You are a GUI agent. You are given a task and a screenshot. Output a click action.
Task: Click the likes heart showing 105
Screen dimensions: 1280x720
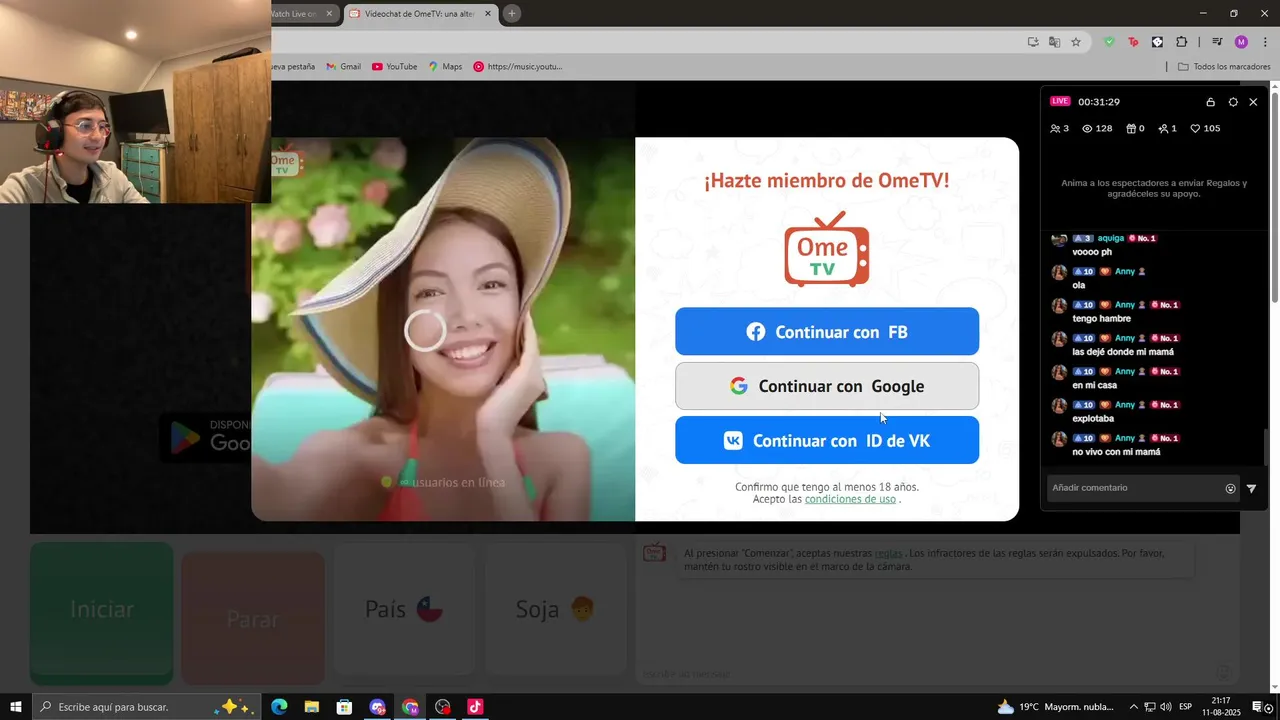[1205, 128]
